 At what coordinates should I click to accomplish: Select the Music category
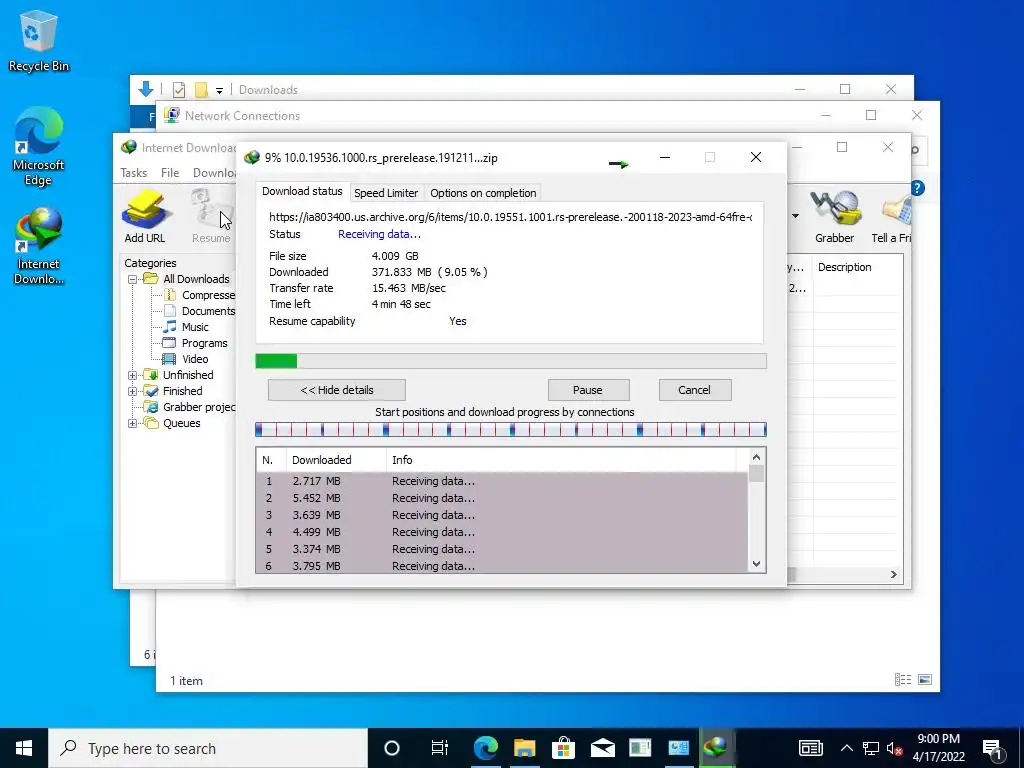point(186,327)
